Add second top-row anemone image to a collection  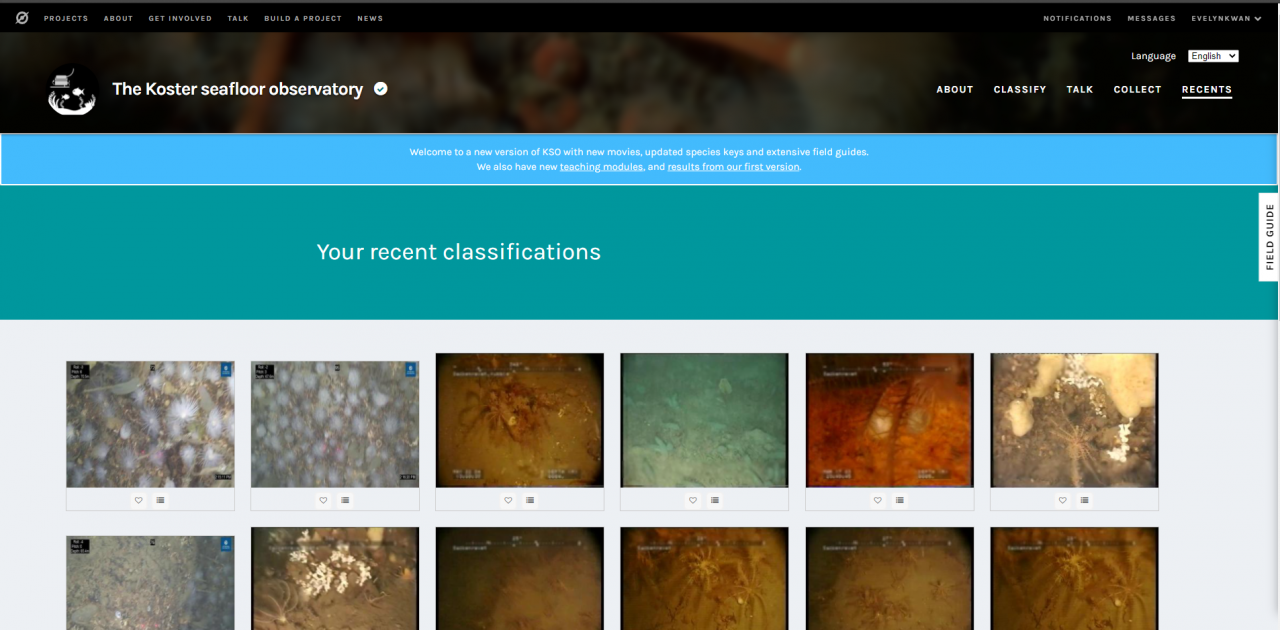(345, 500)
